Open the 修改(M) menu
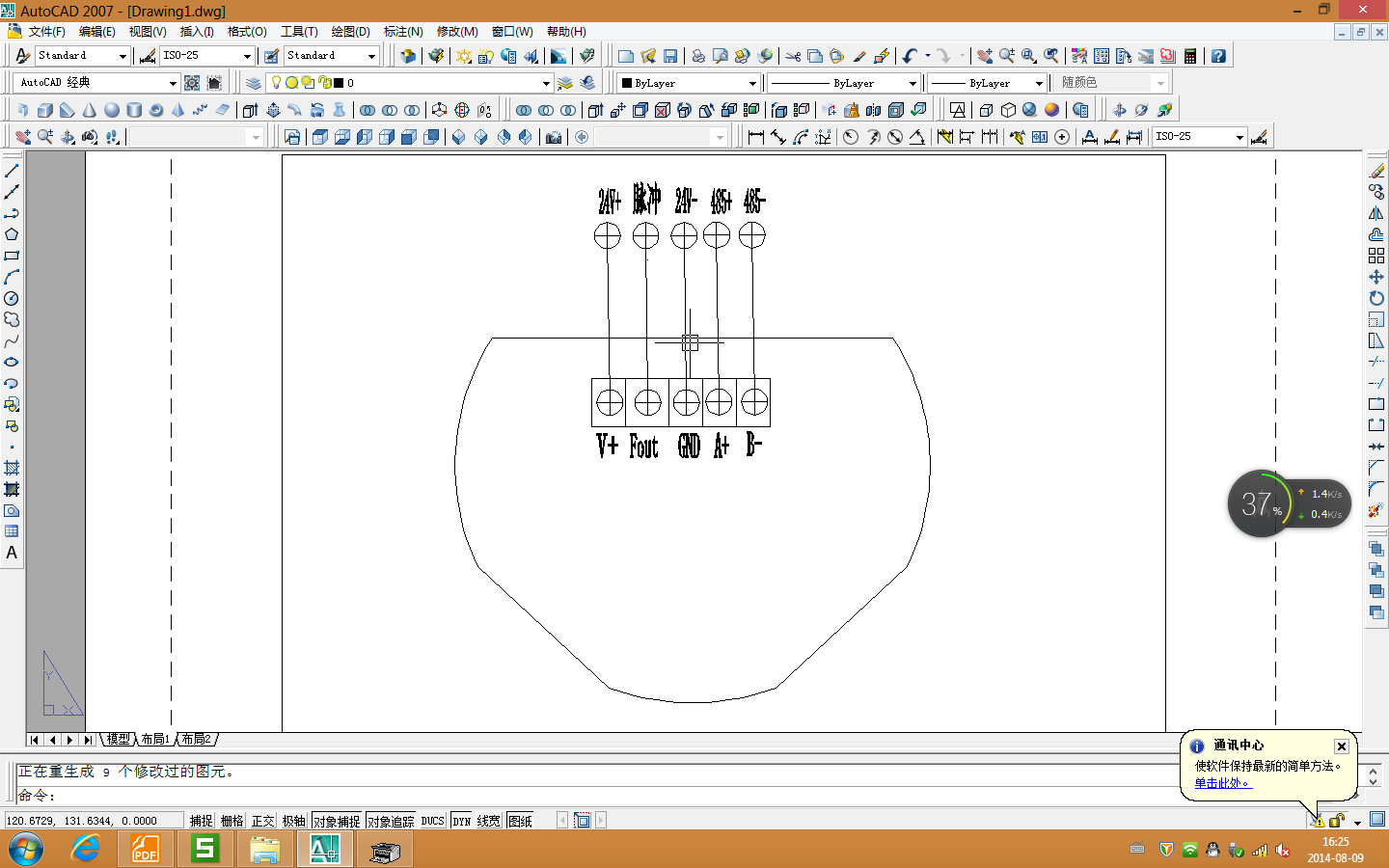Viewport: 1389px width, 868px height. click(457, 32)
